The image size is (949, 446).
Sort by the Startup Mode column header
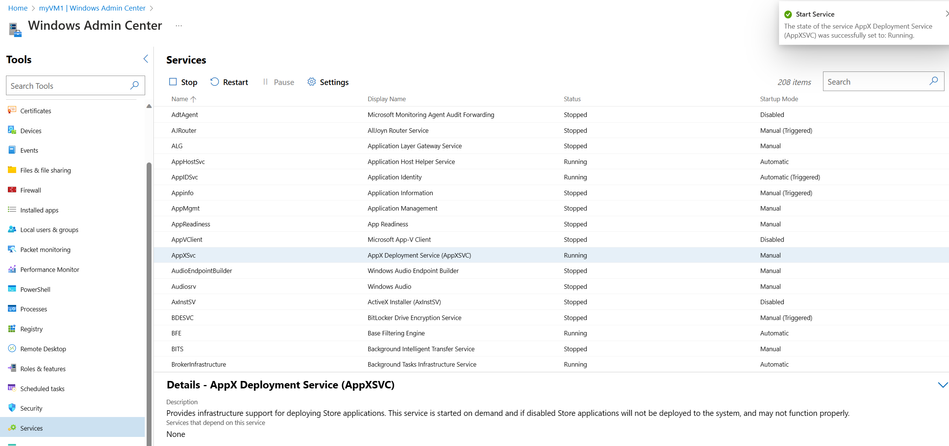tap(779, 99)
